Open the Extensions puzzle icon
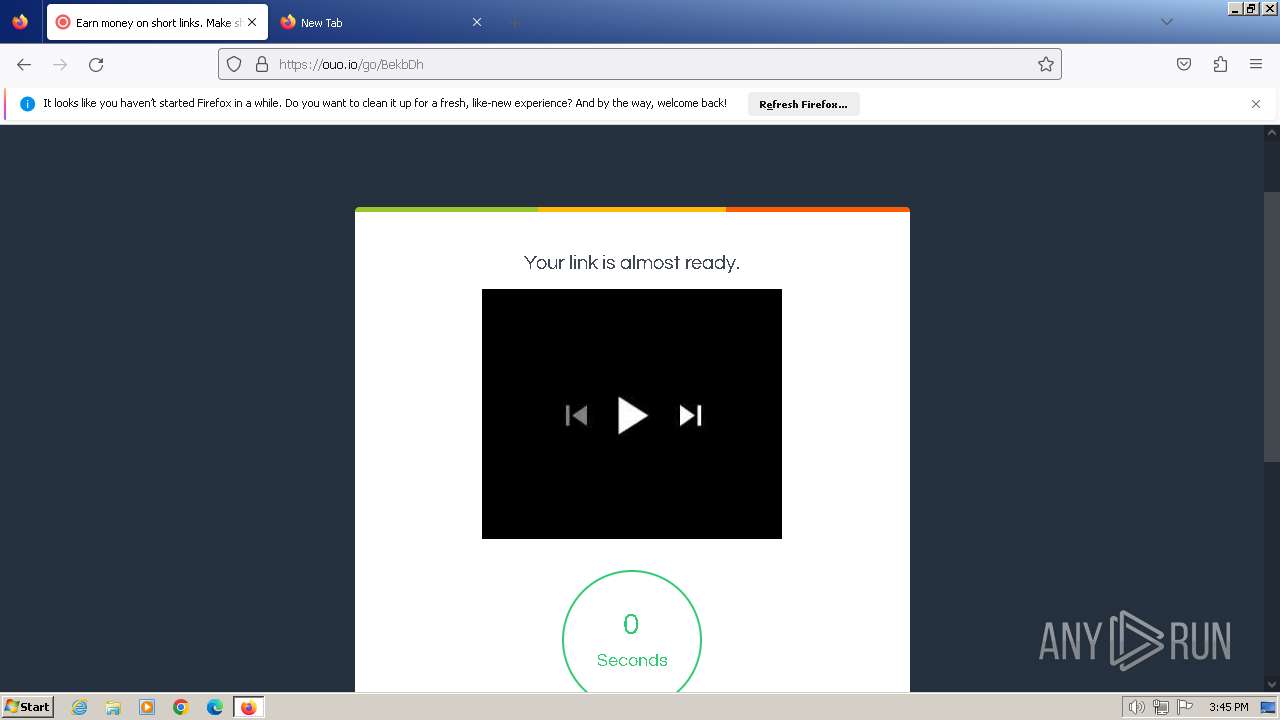The image size is (1280, 720). (x=1220, y=64)
